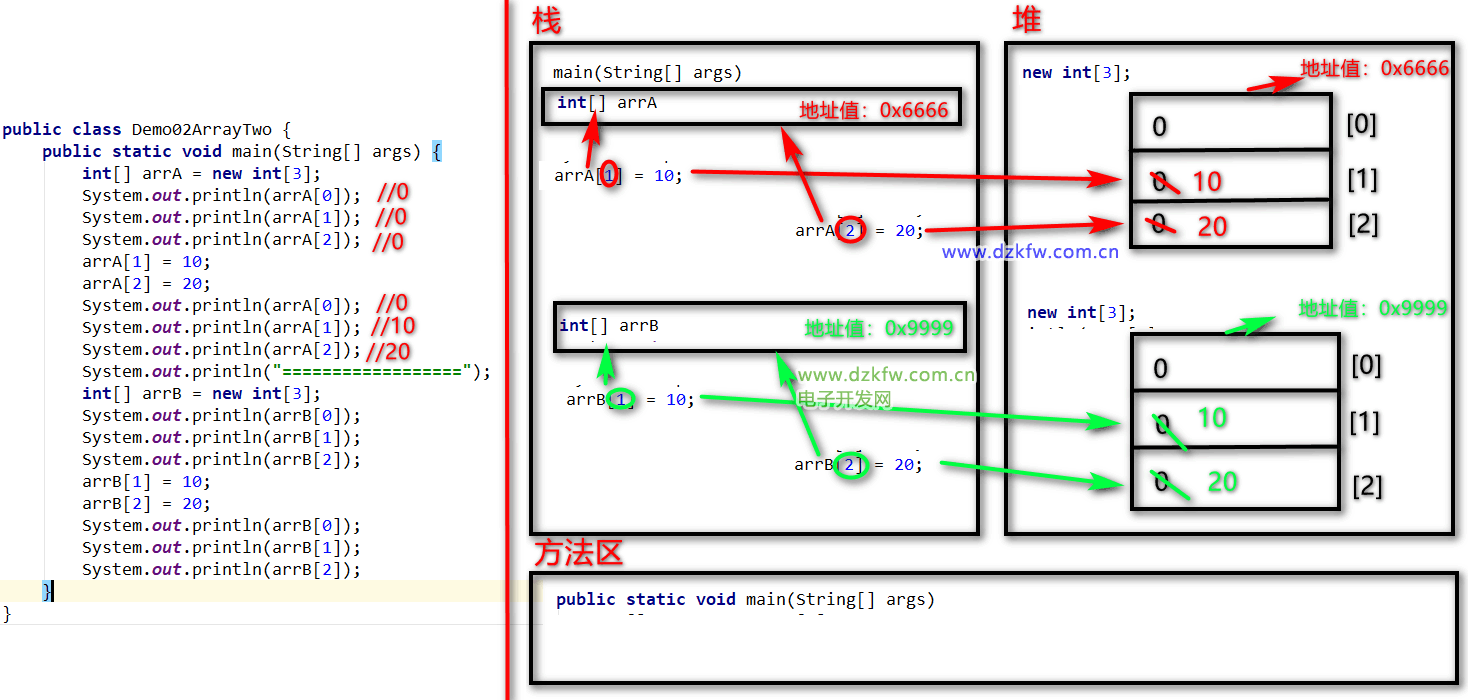The height and width of the screenshot is (700, 1468).
Task: Click the red circled index in arrA[1] statement
Action: pyautogui.click(x=609, y=175)
